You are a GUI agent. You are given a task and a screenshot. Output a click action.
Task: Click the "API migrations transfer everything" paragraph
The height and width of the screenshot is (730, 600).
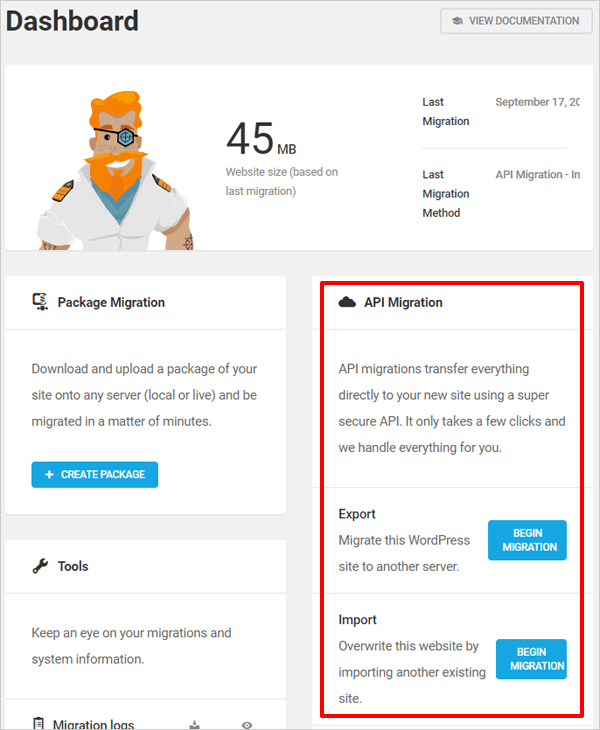[x=452, y=408]
